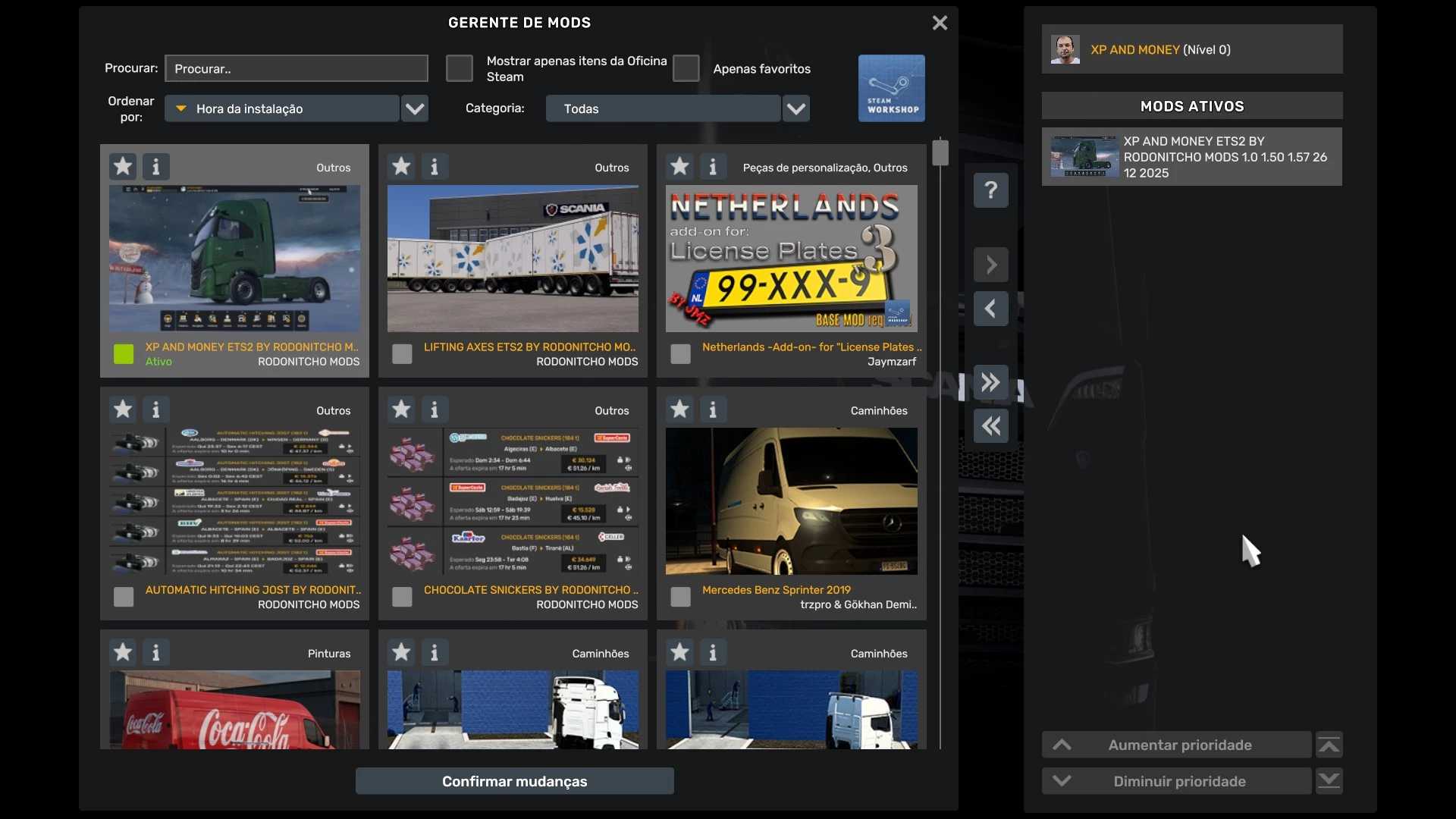This screenshot has height=819, width=1456.
Task: Select active mod XP AND MONEY entry
Action: 1191,157
